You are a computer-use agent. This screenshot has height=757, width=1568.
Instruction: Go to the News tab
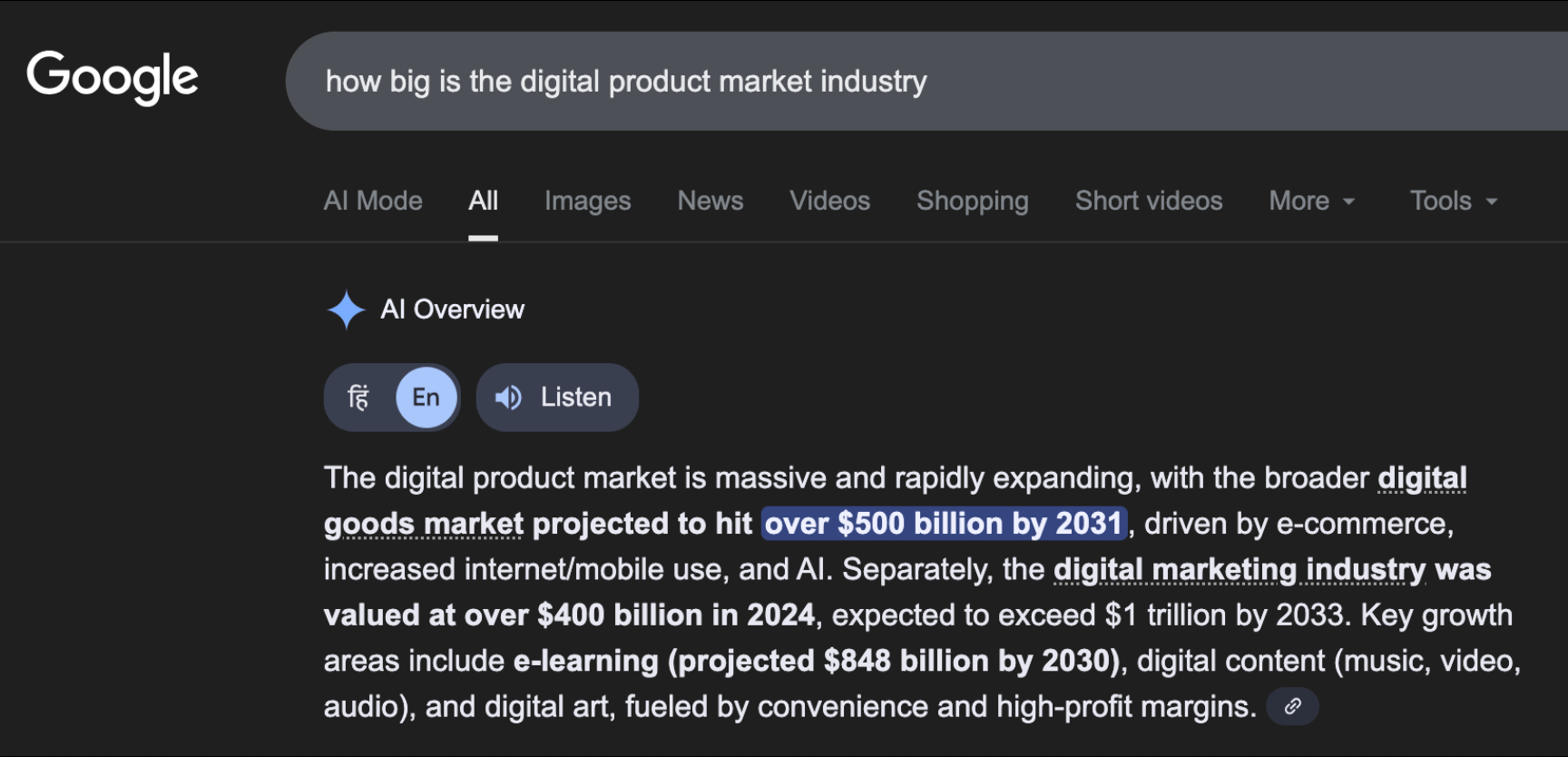(710, 201)
